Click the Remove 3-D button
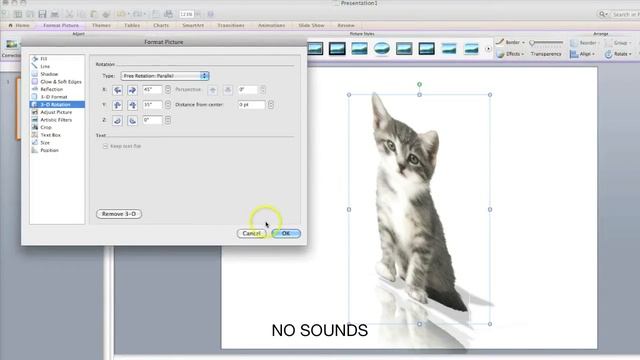This screenshot has width=640, height=360. coord(119,214)
